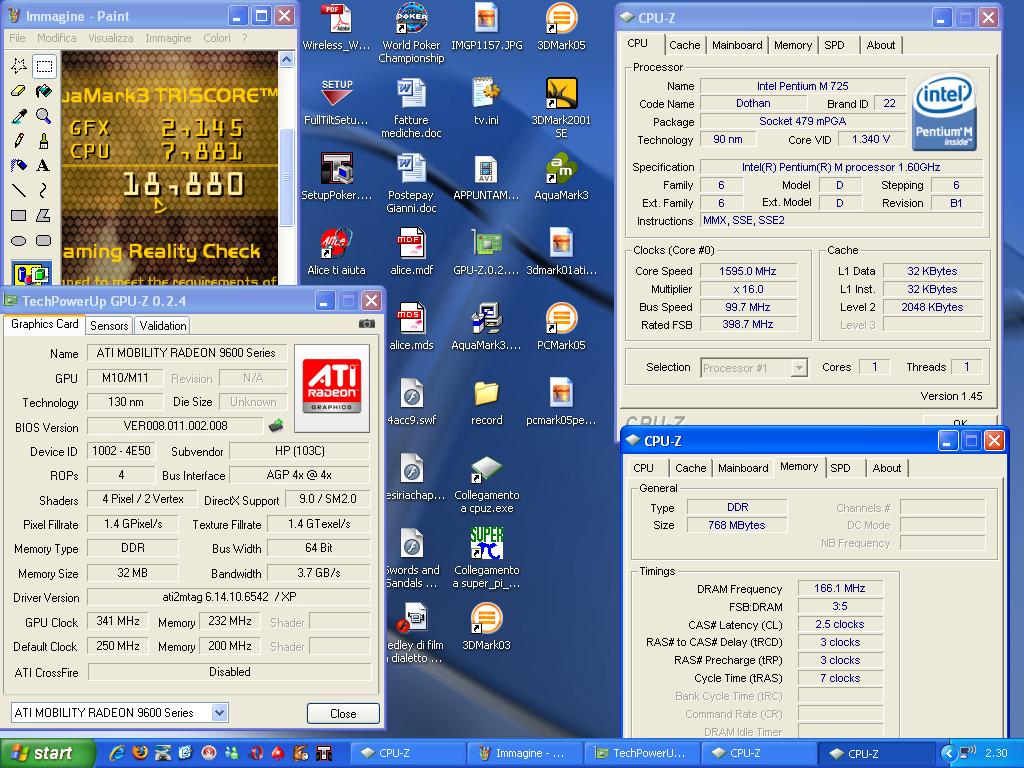1024x768 pixels.
Task: Open the World Poker Championship desktop icon
Action: tap(411, 33)
